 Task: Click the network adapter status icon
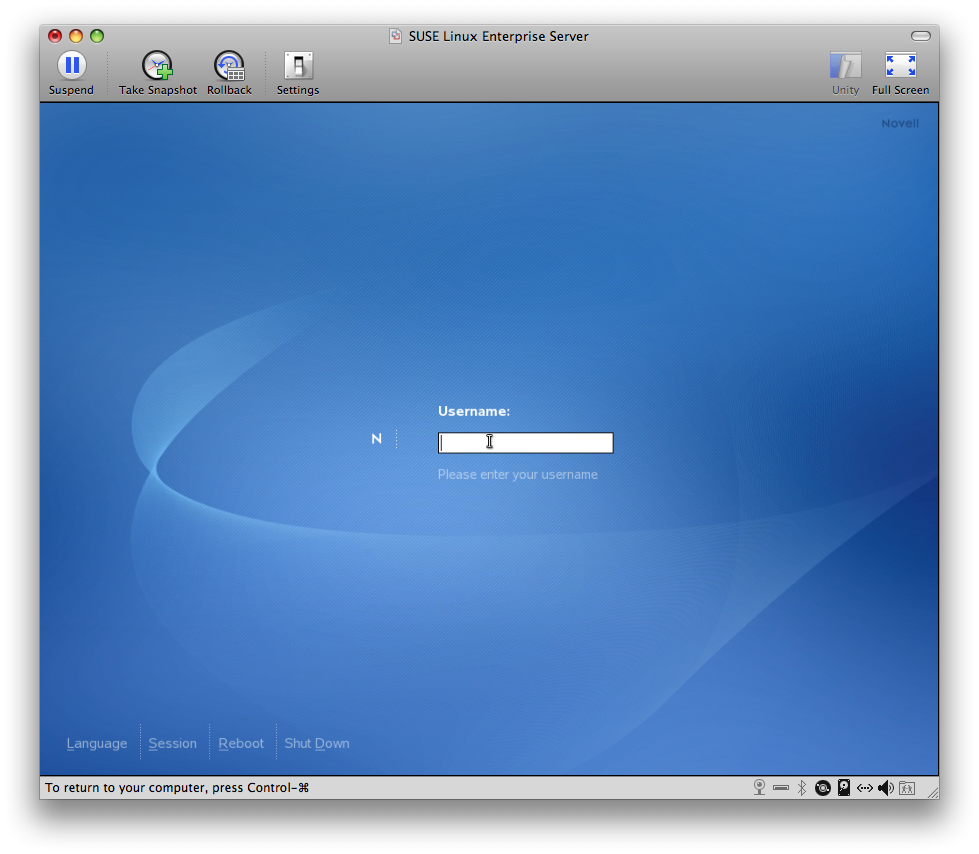(865, 788)
